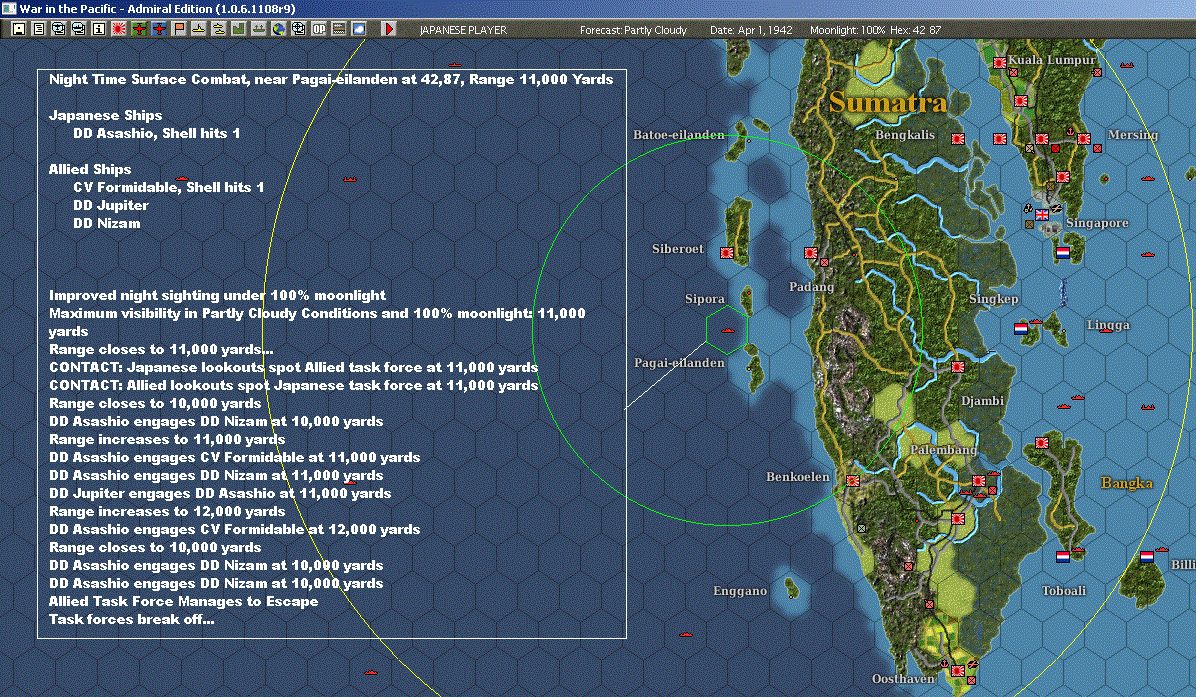Click the 'Bengkalis' map label
Screen dimensions: 1196x697
(x=905, y=135)
